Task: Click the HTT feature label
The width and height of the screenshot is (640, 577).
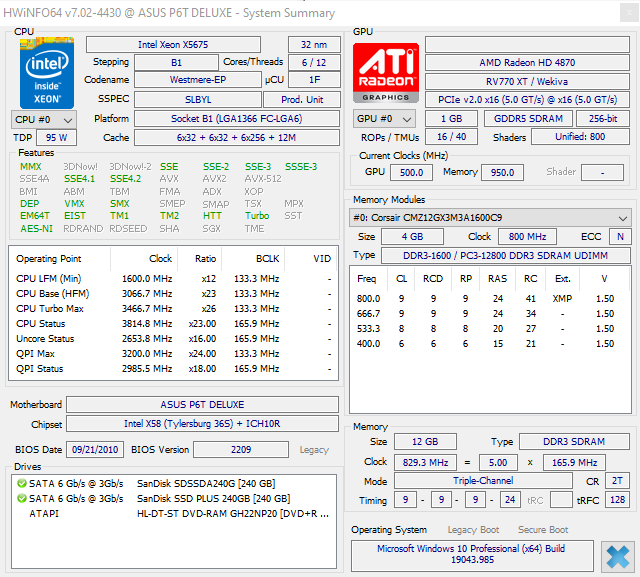Action: coord(212,215)
